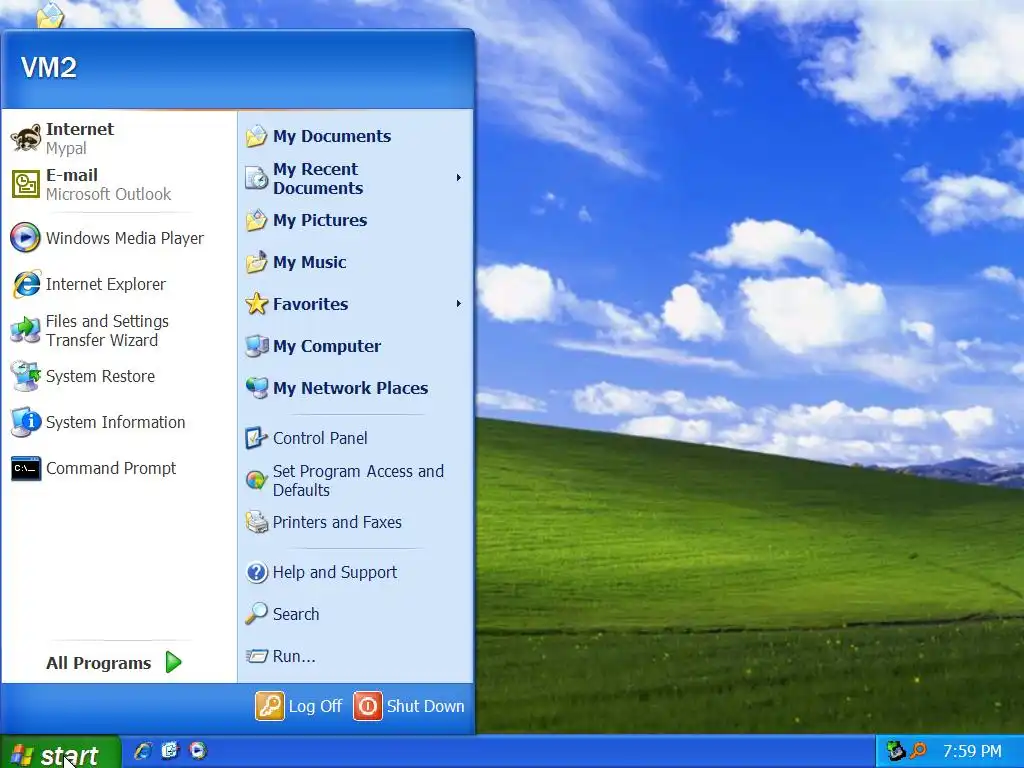The image size is (1024, 768).
Task: Open System Information icon
Action: pyautogui.click(x=25, y=422)
